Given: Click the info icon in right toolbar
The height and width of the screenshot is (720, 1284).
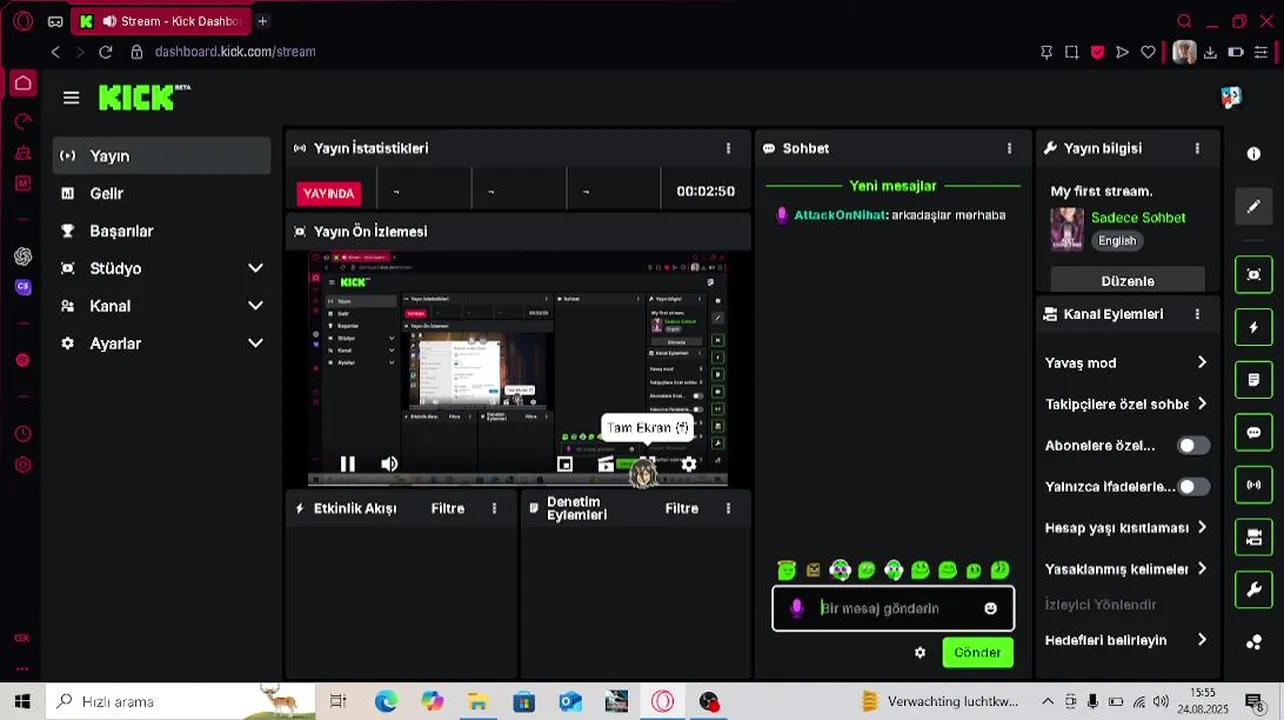Looking at the screenshot, I should coord(1254,154).
